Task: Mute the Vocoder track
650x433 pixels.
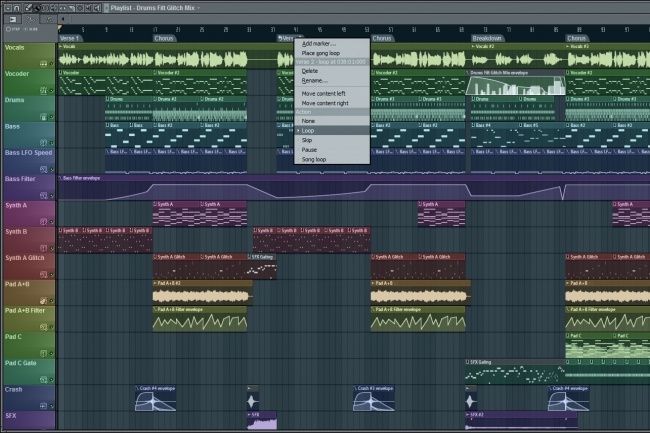Action: tap(52, 90)
